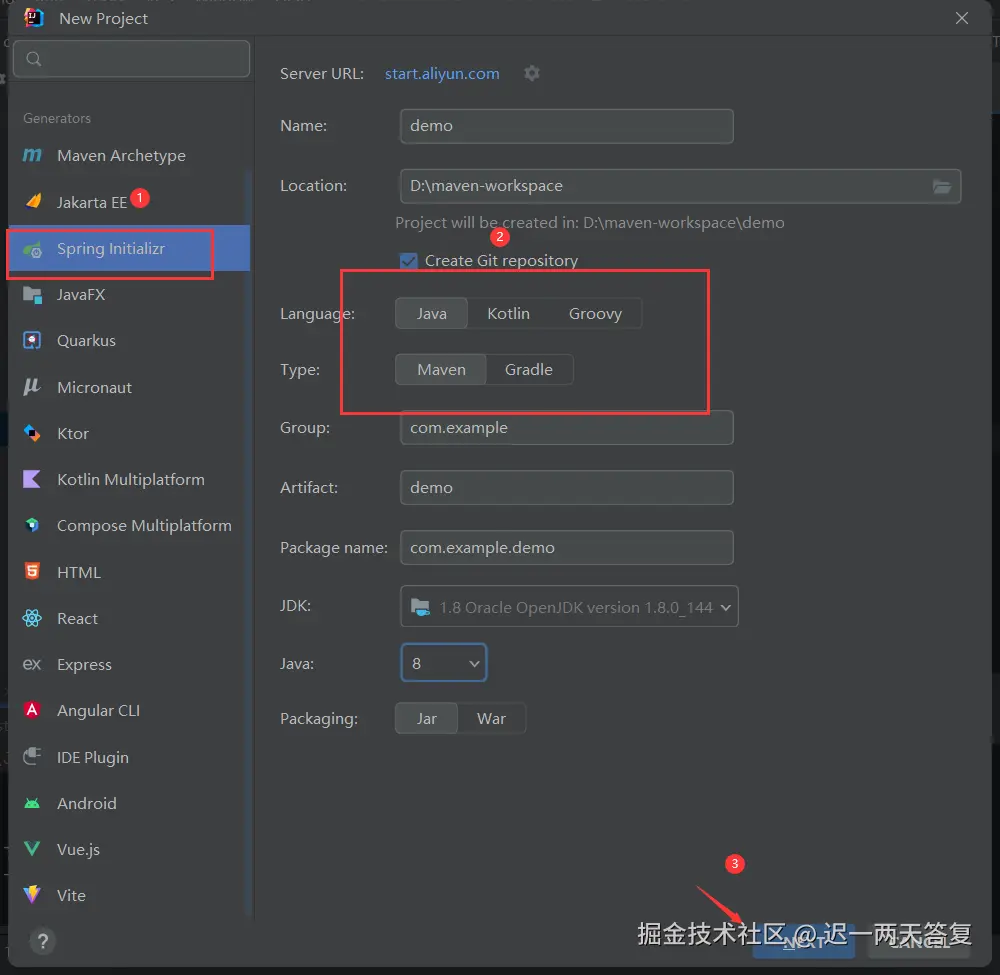Open the Java version dropdown
This screenshot has height=975, width=1000.
pyautogui.click(x=444, y=663)
